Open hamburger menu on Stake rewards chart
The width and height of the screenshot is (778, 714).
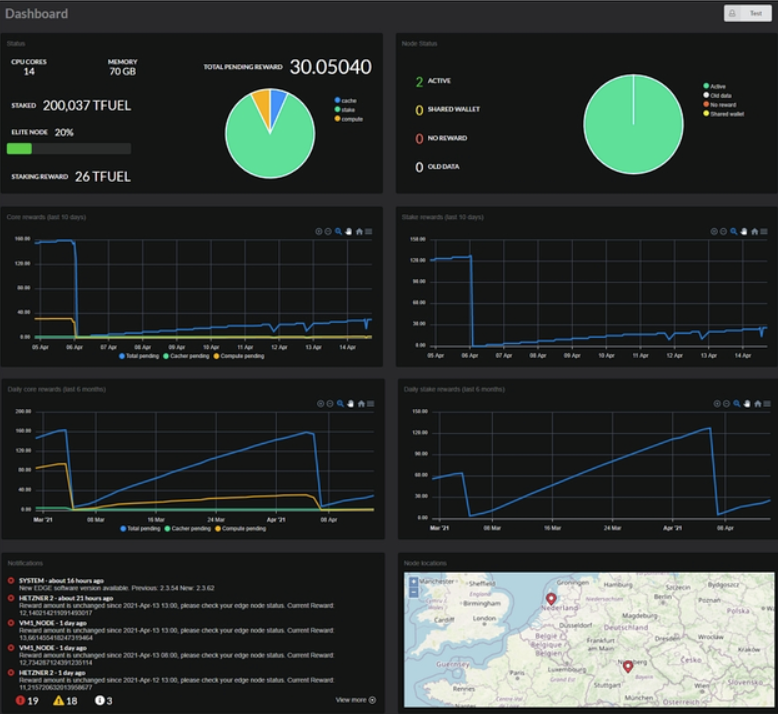tap(764, 231)
